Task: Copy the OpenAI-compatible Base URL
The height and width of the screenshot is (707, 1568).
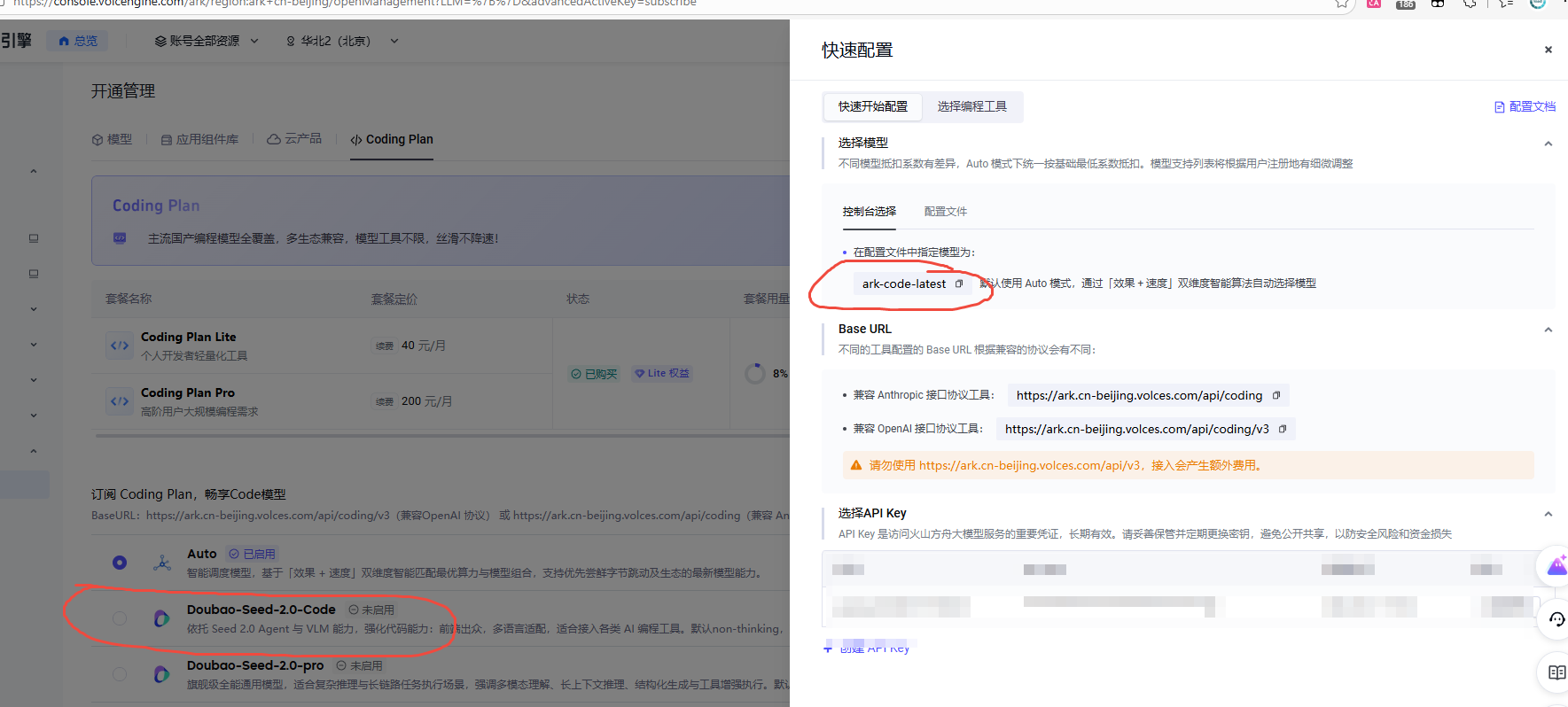Action: (1283, 429)
